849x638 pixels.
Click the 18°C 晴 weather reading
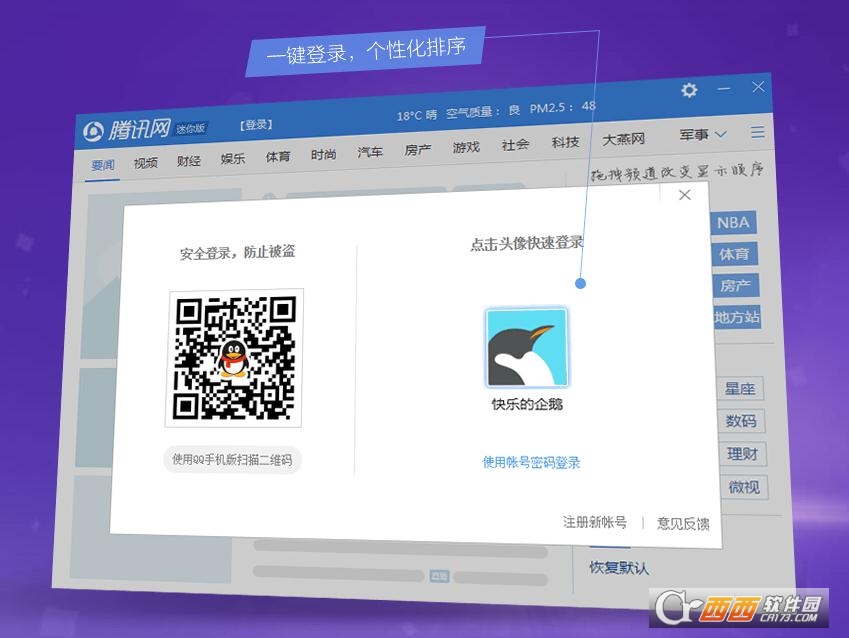click(417, 115)
